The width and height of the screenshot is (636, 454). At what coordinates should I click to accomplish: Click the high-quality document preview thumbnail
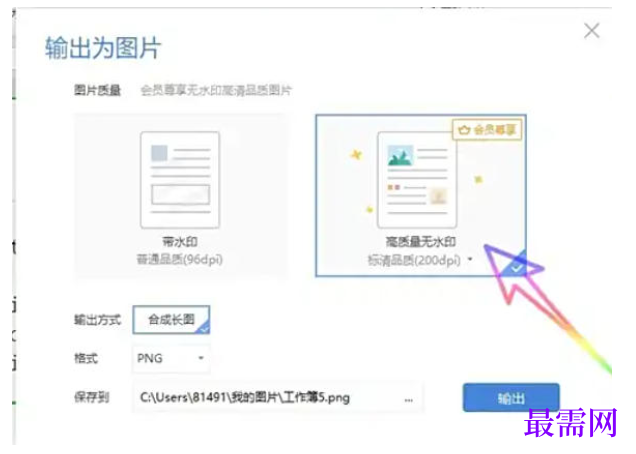(417, 180)
